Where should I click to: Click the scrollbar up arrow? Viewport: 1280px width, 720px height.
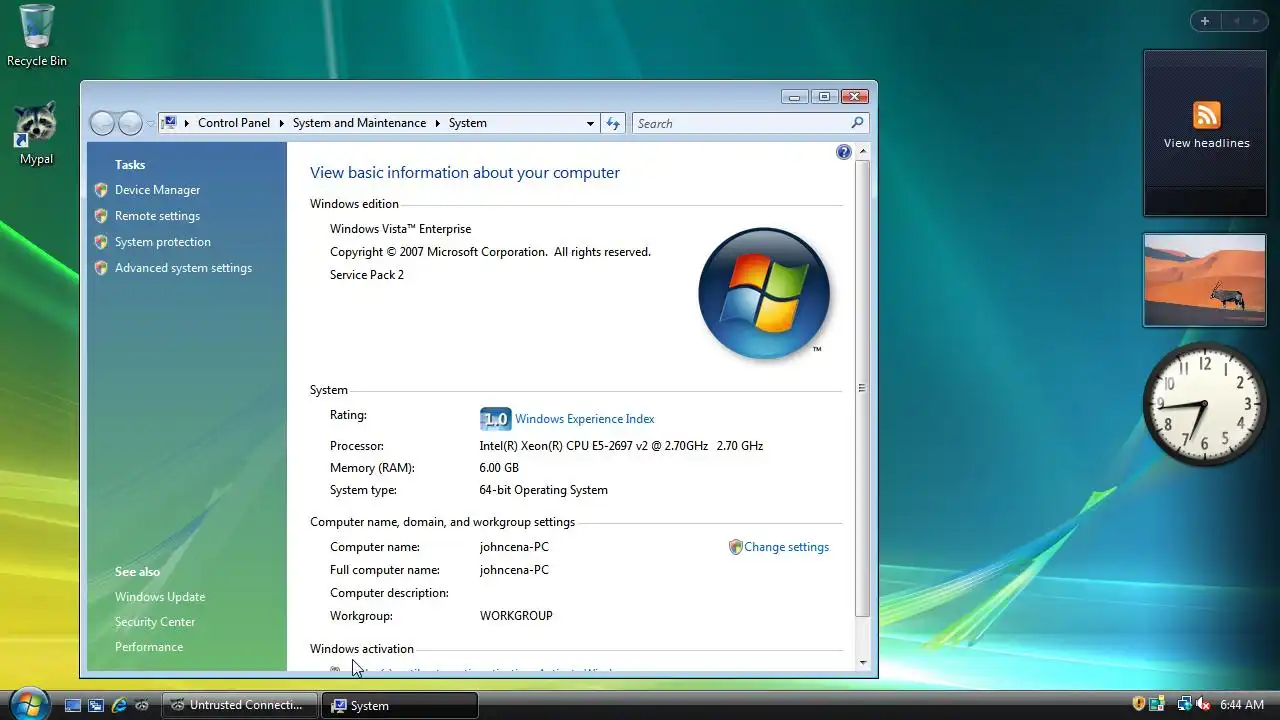point(863,151)
